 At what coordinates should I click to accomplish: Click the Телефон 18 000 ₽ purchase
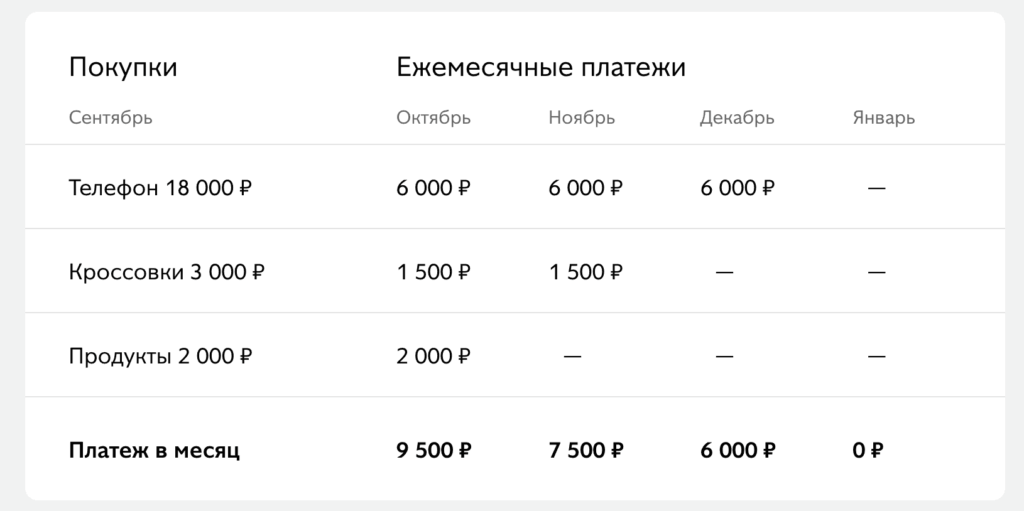click(x=160, y=187)
